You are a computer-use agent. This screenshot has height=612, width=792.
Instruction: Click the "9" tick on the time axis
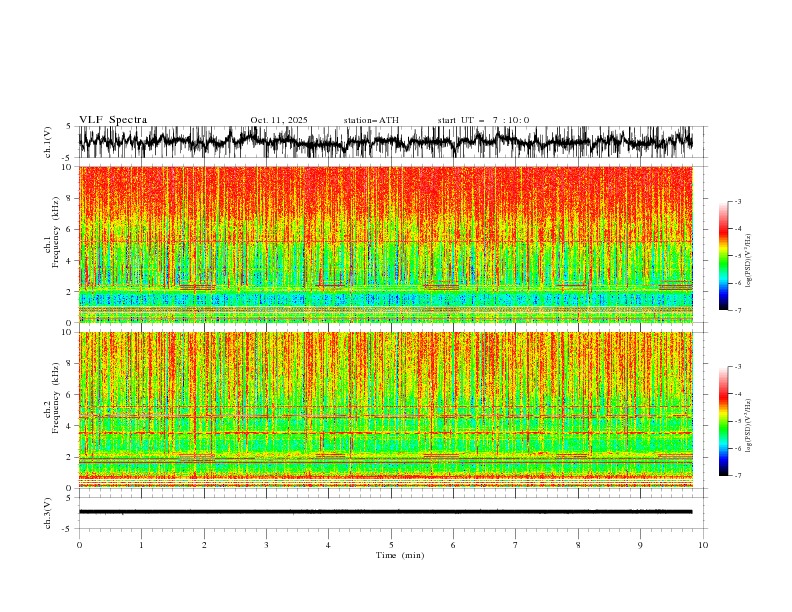click(x=640, y=545)
